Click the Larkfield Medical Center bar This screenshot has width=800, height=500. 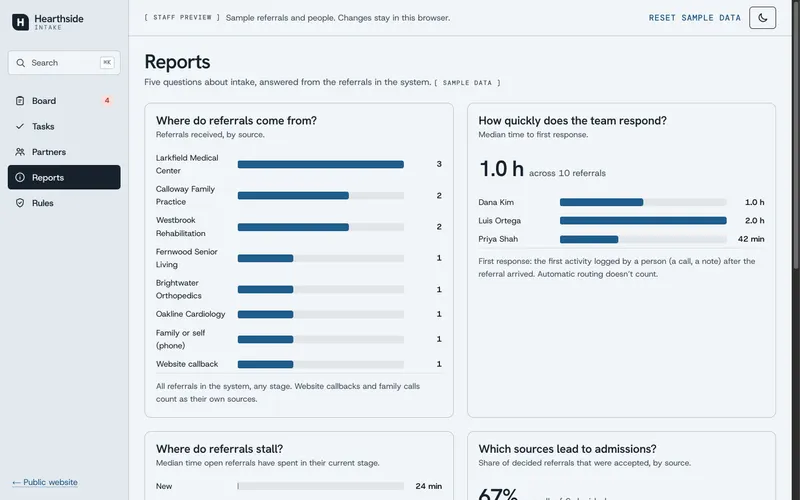[x=320, y=164]
